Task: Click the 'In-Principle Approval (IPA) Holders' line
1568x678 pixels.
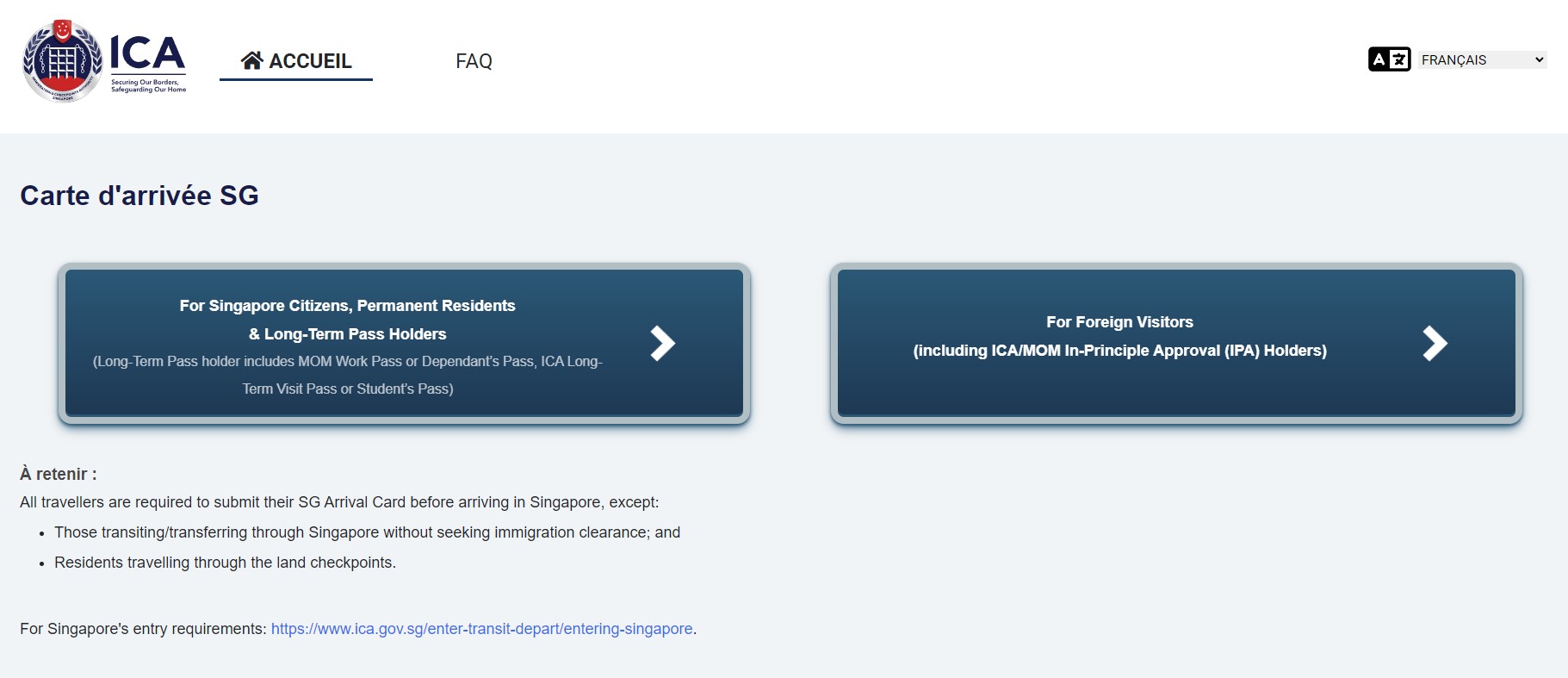Action: (x=1119, y=351)
